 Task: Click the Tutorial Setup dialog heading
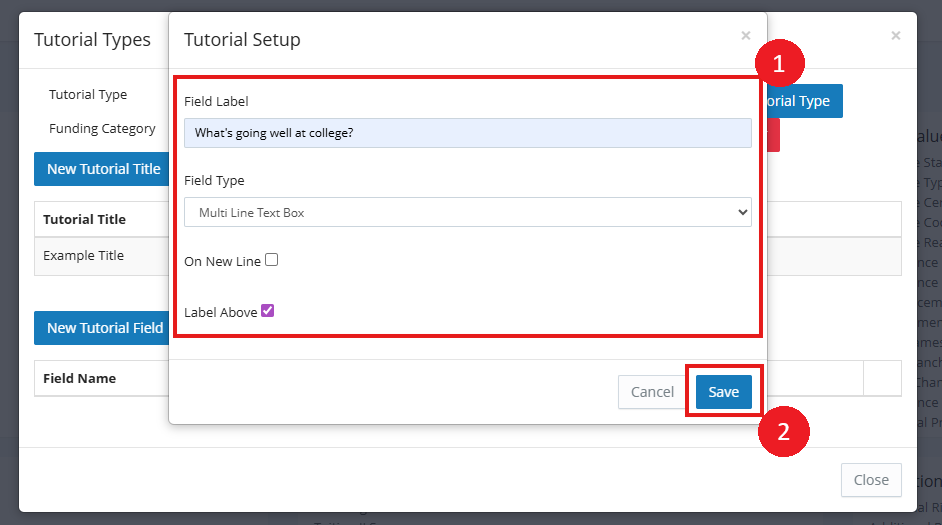tap(242, 40)
